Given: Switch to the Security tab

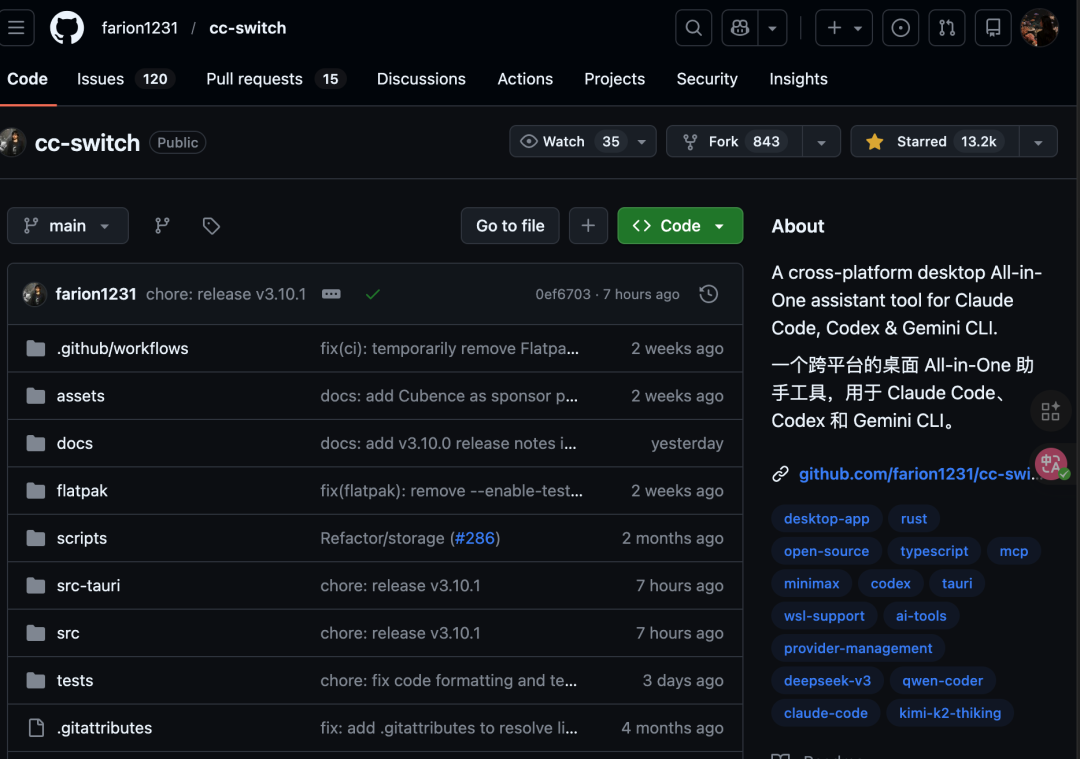Looking at the screenshot, I should point(707,79).
